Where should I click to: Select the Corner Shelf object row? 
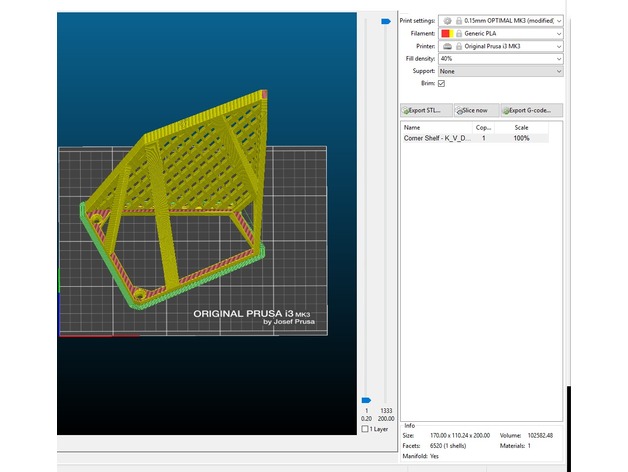pyautogui.click(x=475, y=138)
